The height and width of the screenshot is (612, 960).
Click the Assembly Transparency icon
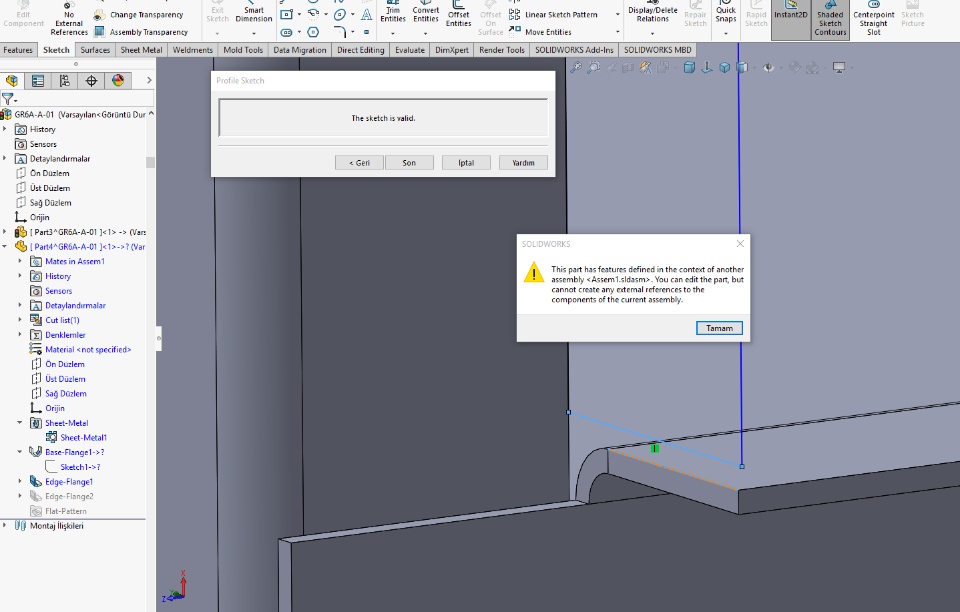click(x=99, y=32)
